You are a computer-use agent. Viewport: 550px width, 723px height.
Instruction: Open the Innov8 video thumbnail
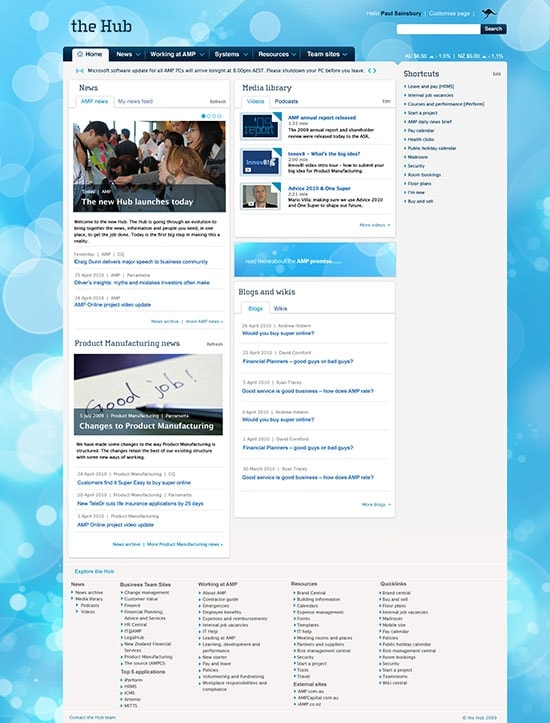click(260, 162)
